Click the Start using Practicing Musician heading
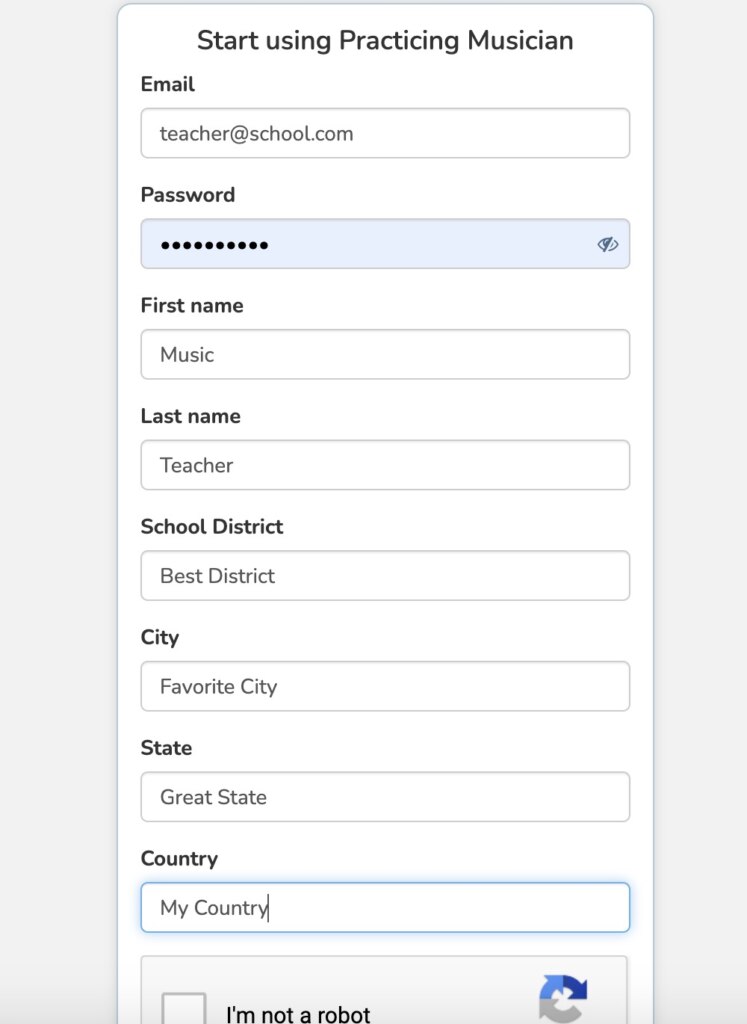This screenshot has width=747, height=1024. point(385,40)
